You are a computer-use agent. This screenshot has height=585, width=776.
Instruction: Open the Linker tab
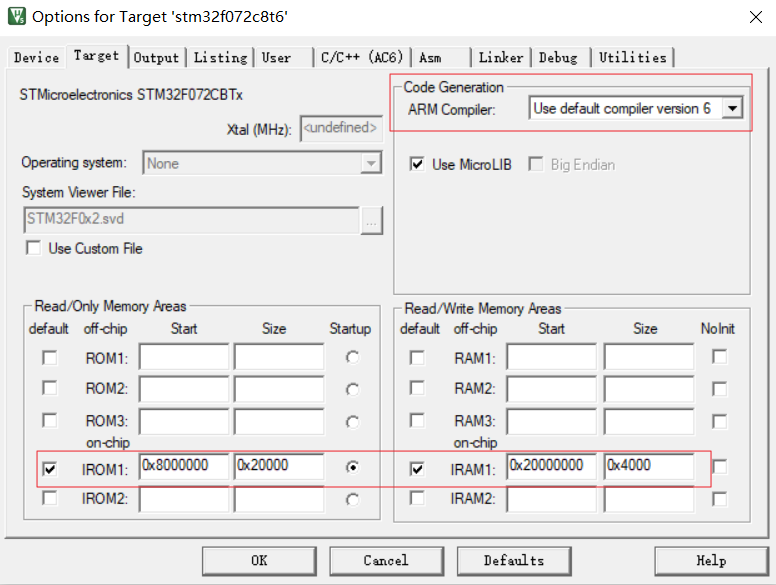click(500, 57)
